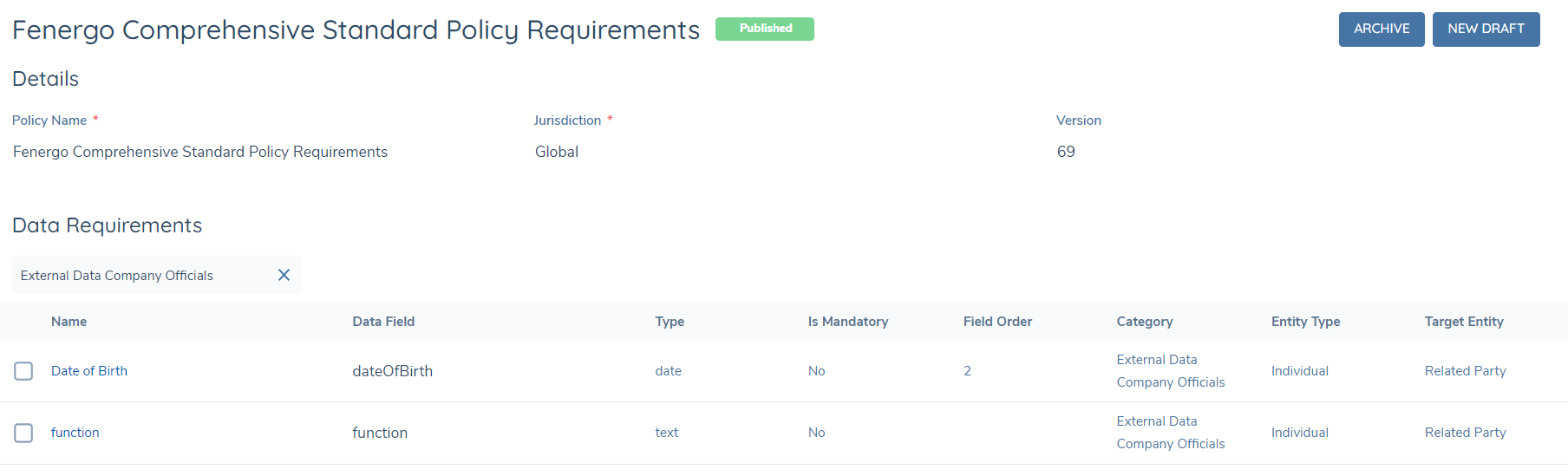Click the Jurisdiction value Global
Screen dimensions: 1568x476
[557, 152]
